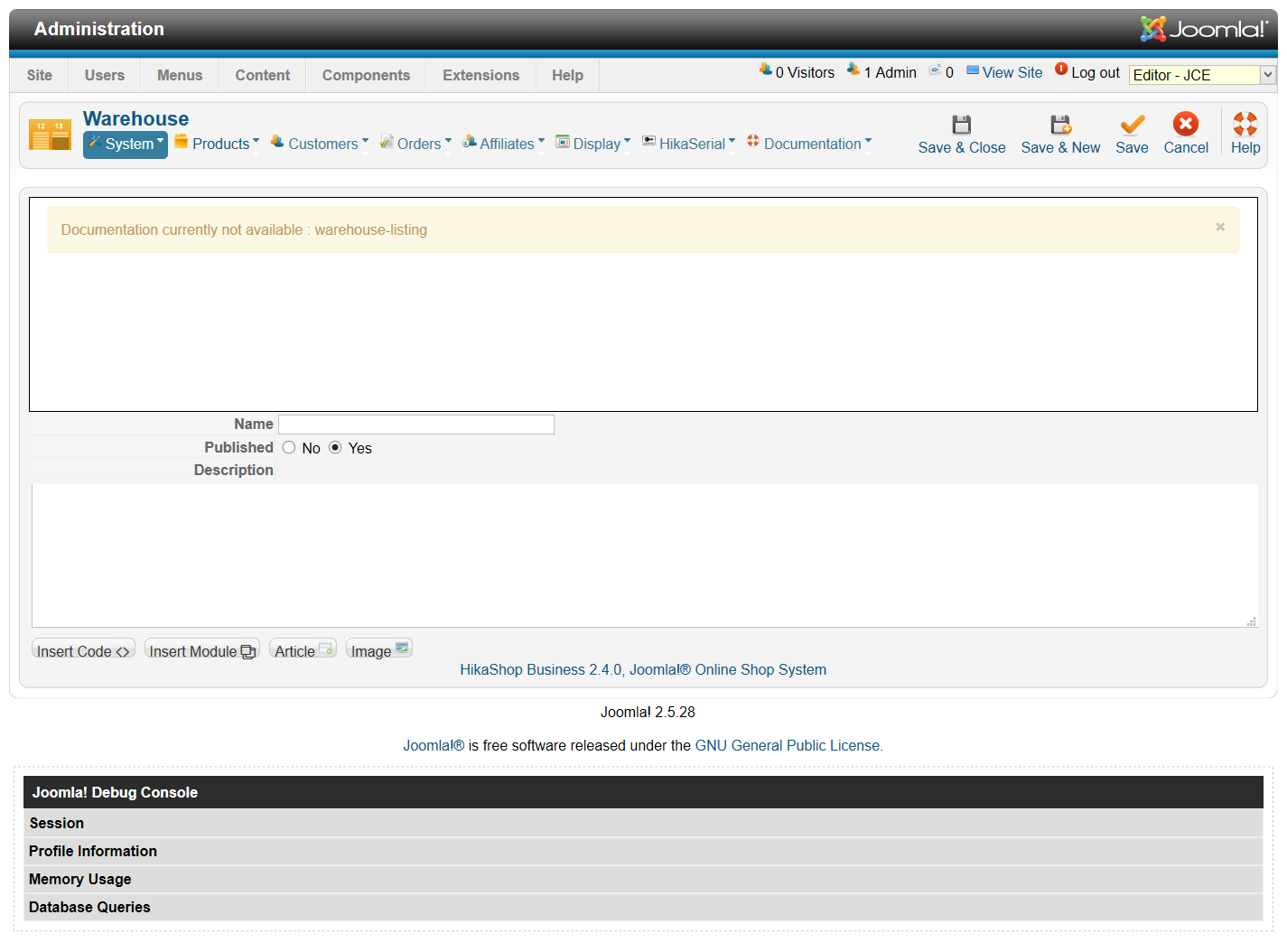Click the Visitors user icon

(765, 70)
